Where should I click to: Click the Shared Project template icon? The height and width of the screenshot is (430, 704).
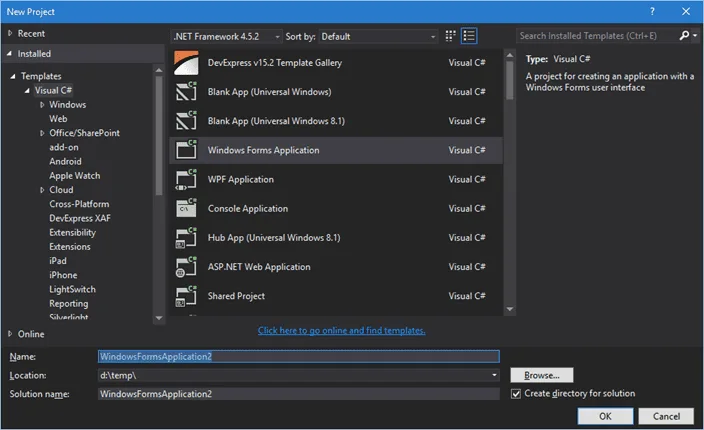186,296
